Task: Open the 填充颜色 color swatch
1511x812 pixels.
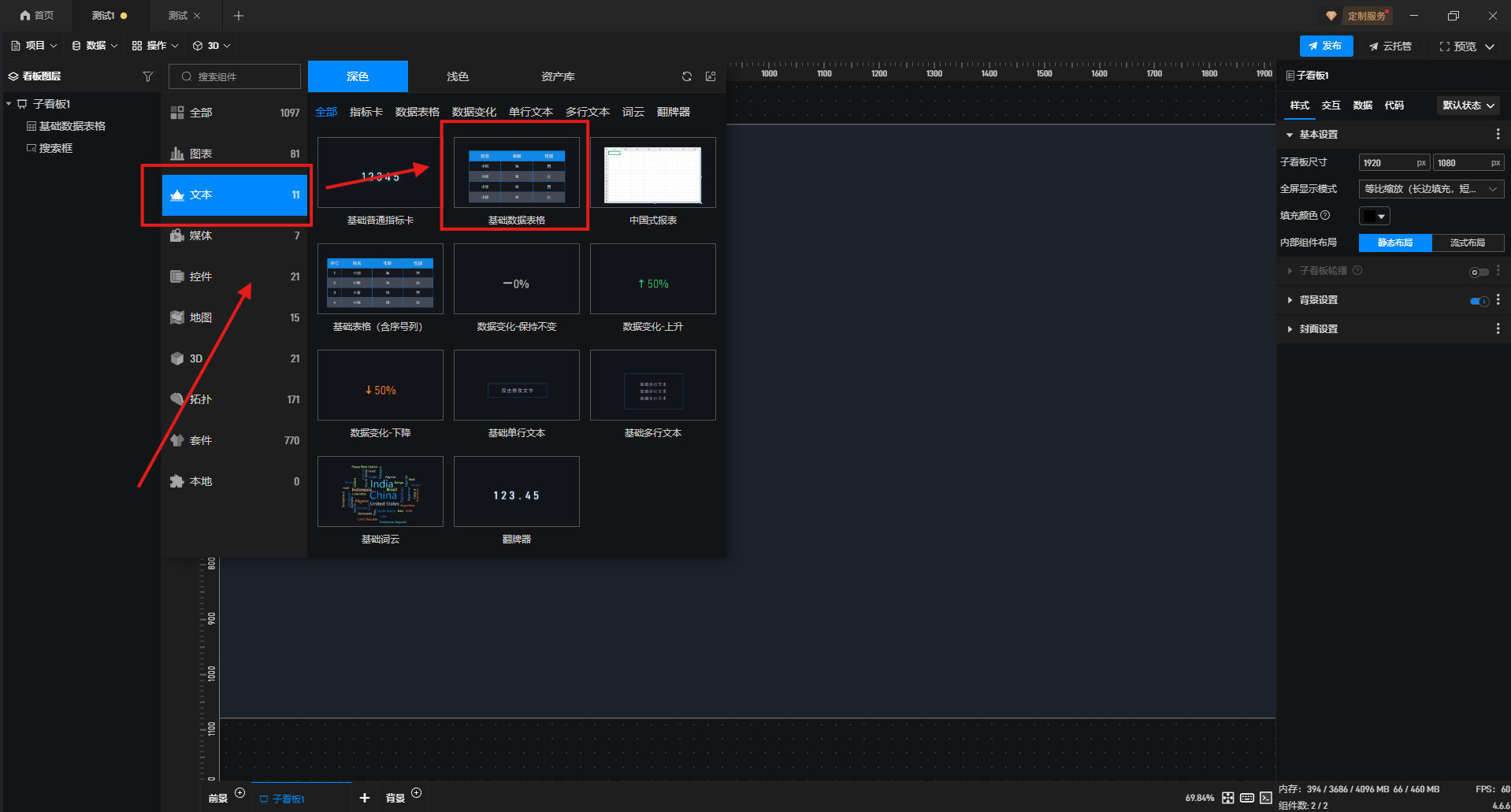Action: (x=1374, y=216)
